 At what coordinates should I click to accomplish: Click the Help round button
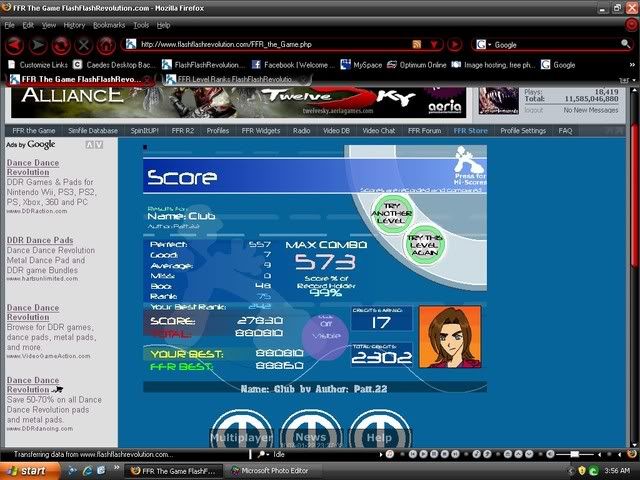tap(377, 435)
